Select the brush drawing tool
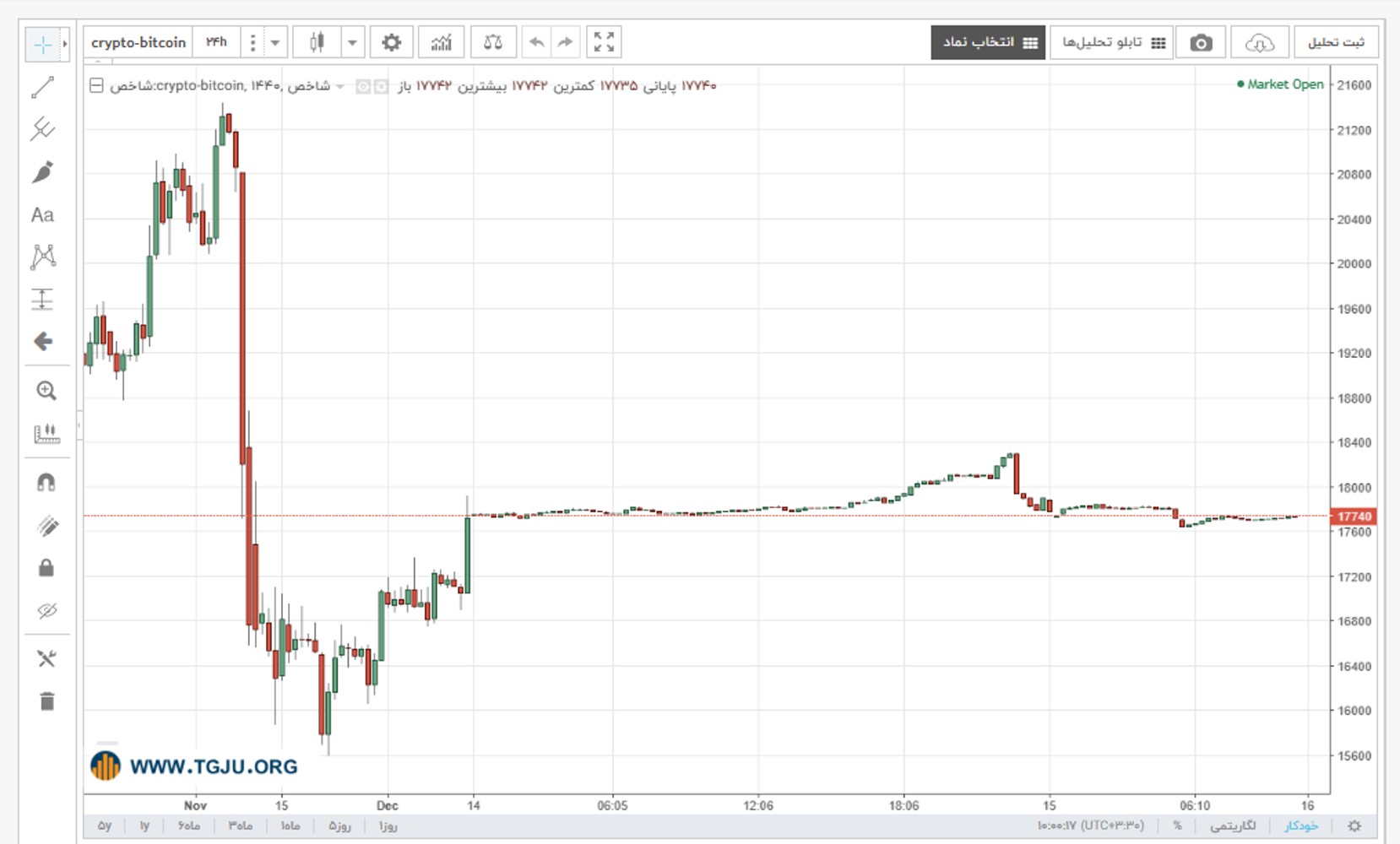This screenshot has height=844, width=1400. [42, 172]
